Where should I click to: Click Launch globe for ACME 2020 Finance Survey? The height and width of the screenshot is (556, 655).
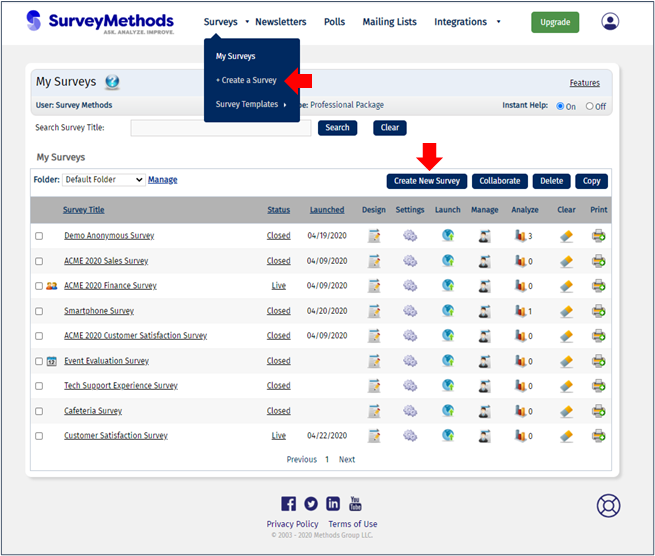(448, 285)
